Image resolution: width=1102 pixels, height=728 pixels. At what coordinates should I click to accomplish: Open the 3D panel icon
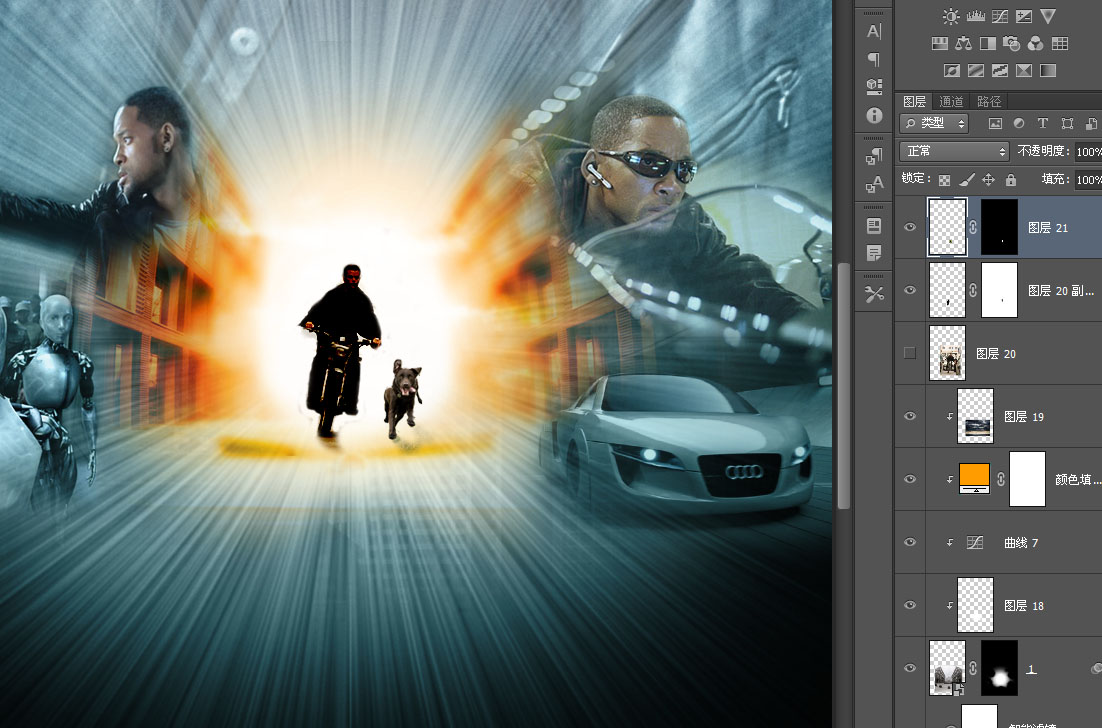874,86
